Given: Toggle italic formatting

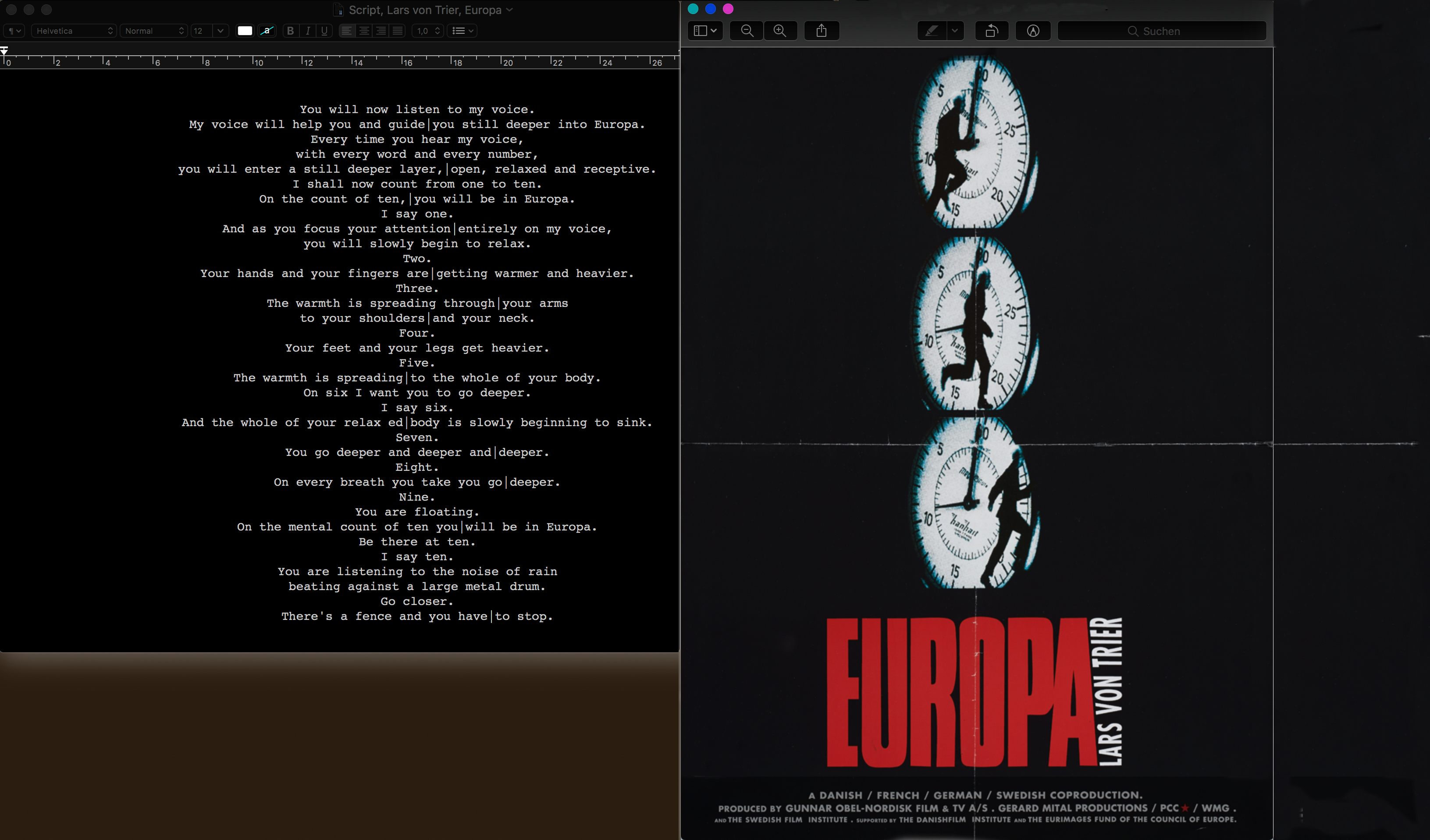Looking at the screenshot, I should coord(308,31).
